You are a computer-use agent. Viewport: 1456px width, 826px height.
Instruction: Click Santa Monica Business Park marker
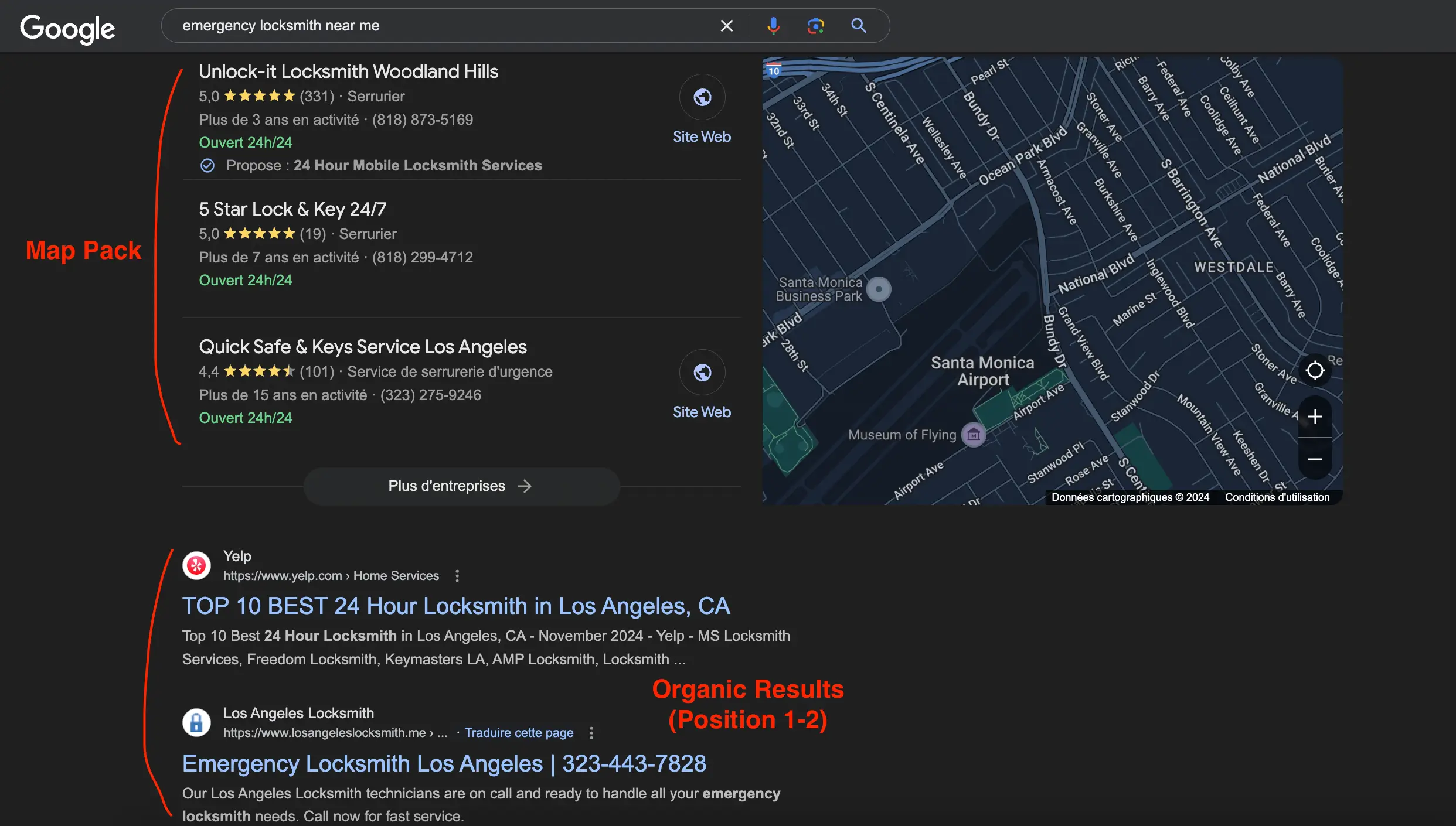[x=879, y=289]
